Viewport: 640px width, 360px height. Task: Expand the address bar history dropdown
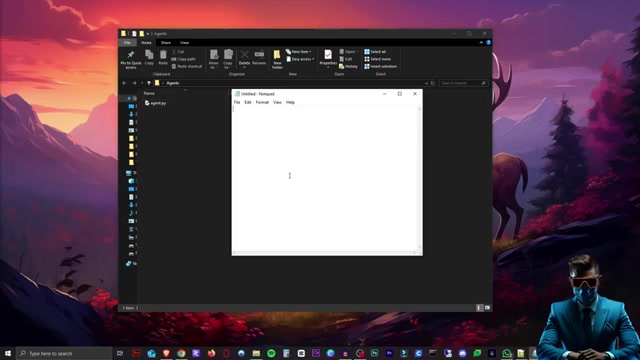[426, 83]
